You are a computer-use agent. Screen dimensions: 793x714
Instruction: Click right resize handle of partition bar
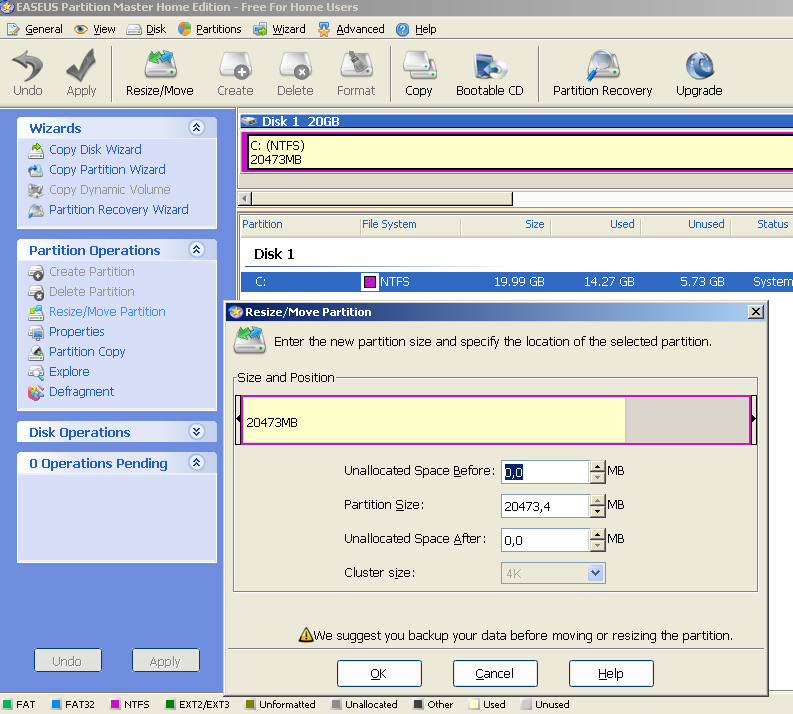point(754,420)
